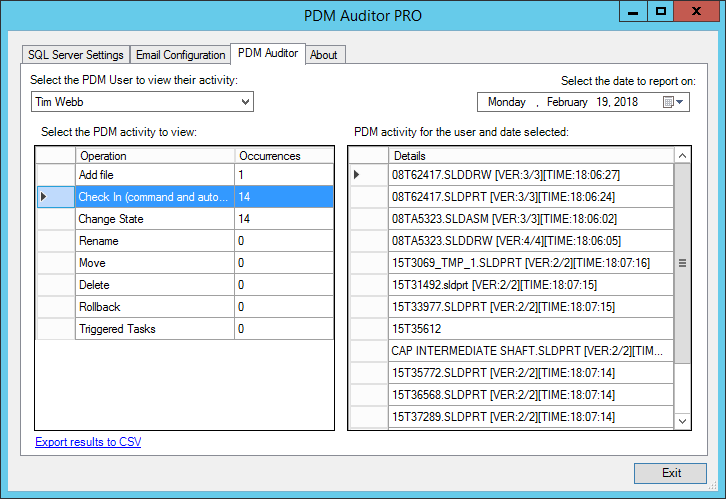Click the Exit button
This screenshot has height=499, width=726.
670,473
